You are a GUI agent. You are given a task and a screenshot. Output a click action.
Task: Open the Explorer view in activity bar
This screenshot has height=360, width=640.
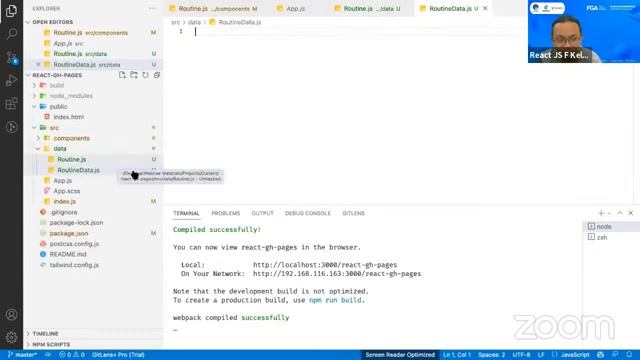tap(11, 11)
